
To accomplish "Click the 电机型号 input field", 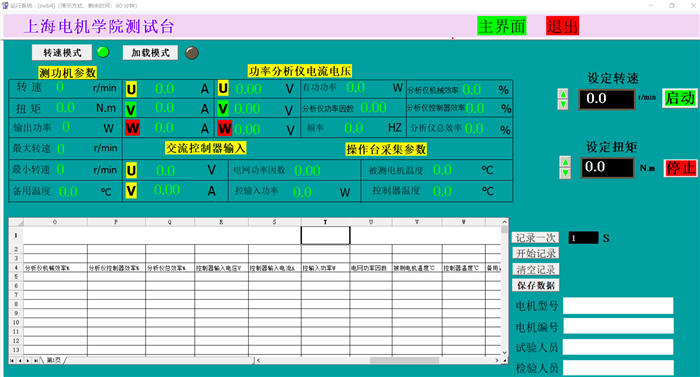I will tap(618, 306).
